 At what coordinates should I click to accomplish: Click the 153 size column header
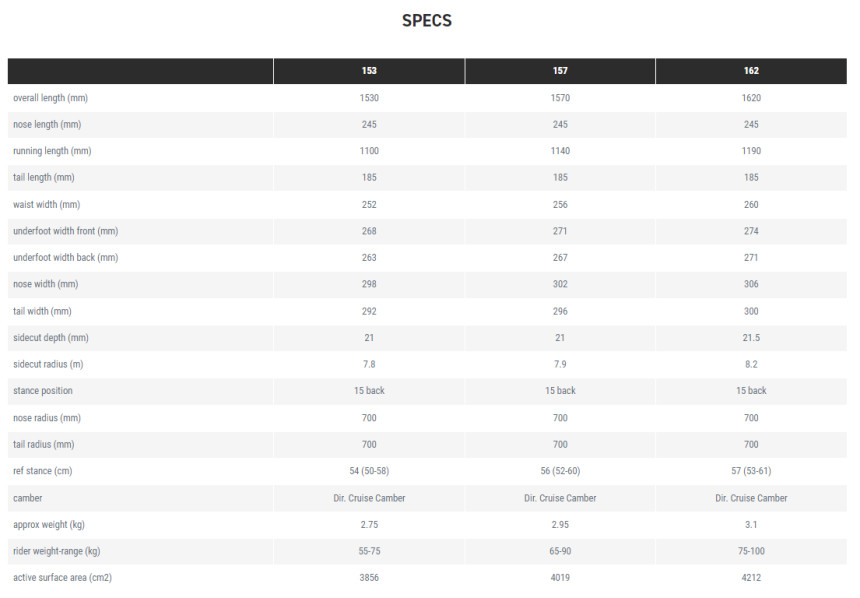click(369, 71)
